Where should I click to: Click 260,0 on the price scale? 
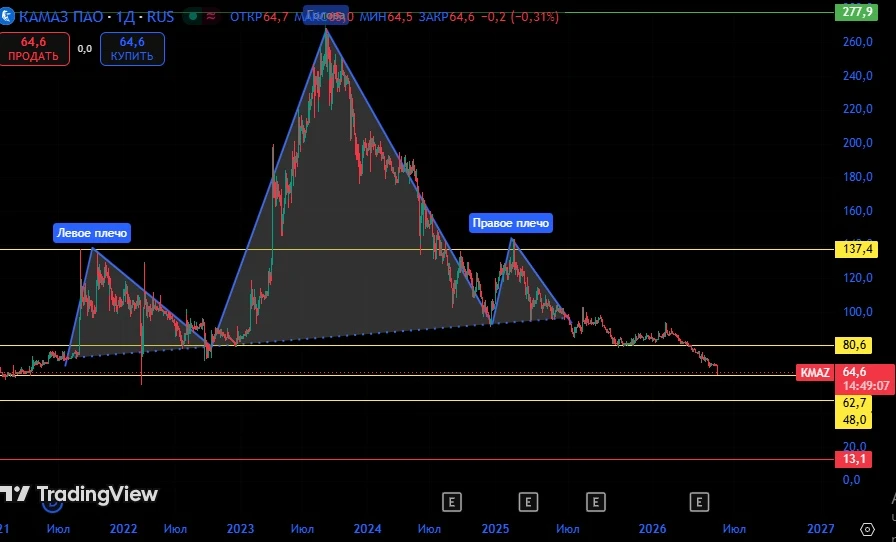pos(858,42)
